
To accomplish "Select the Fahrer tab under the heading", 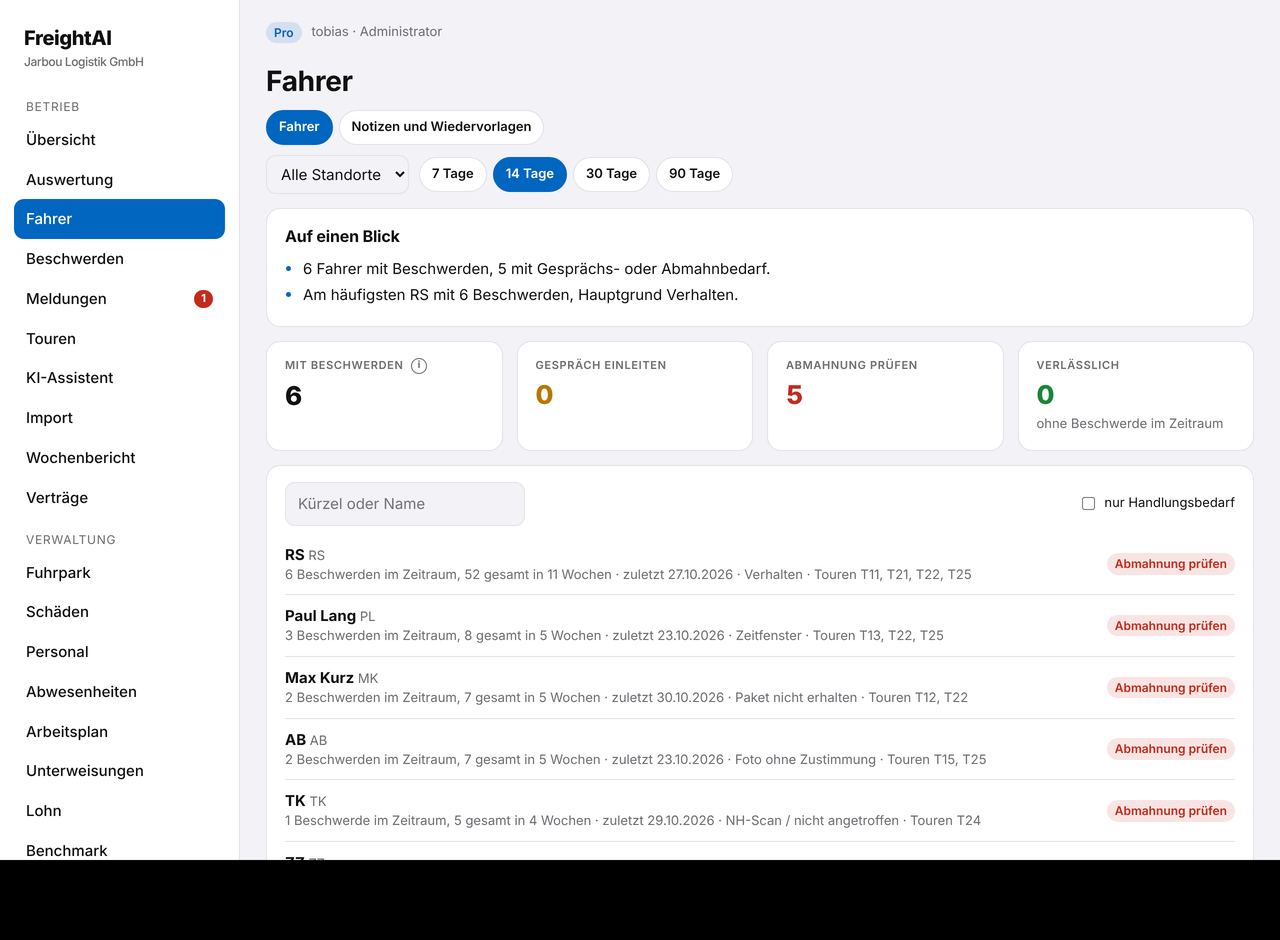I will tap(299, 127).
